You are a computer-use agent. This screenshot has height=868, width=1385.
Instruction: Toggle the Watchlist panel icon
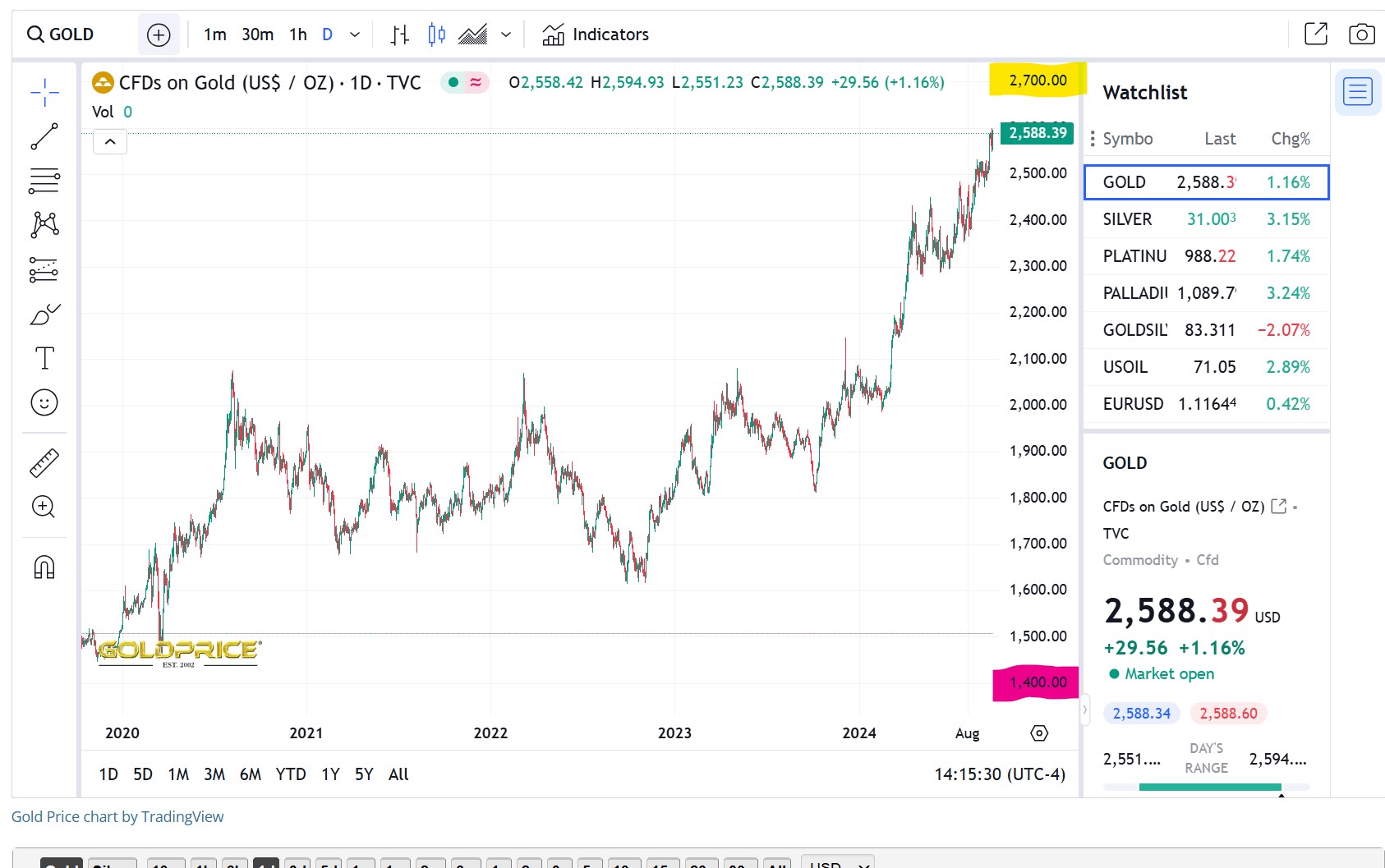[x=1358, y=92]
